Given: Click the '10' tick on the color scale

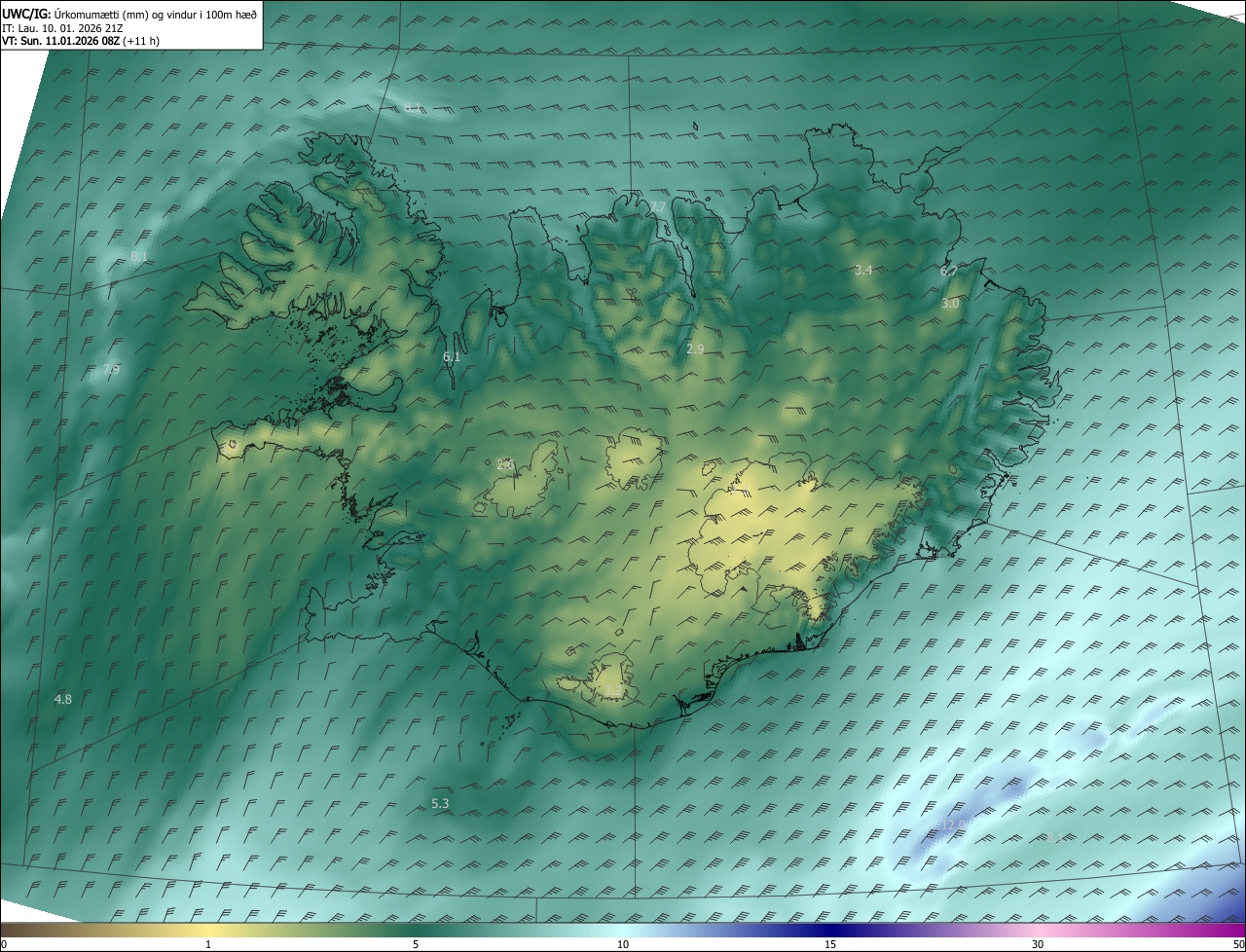Looking at the screenshot, I should coord(623,944).
